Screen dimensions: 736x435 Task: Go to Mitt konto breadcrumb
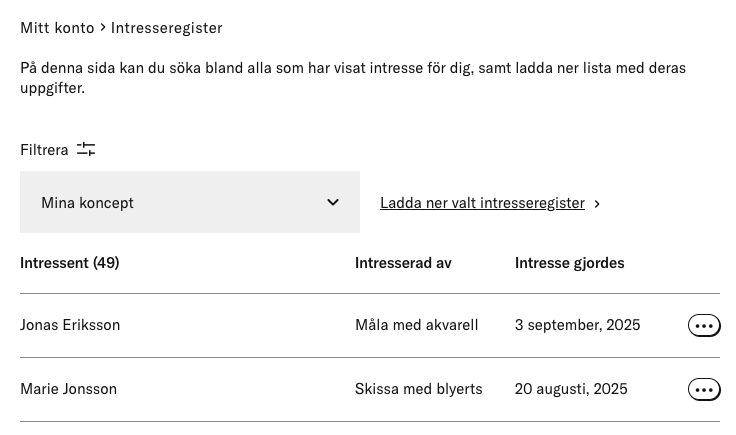pos(57,28)
